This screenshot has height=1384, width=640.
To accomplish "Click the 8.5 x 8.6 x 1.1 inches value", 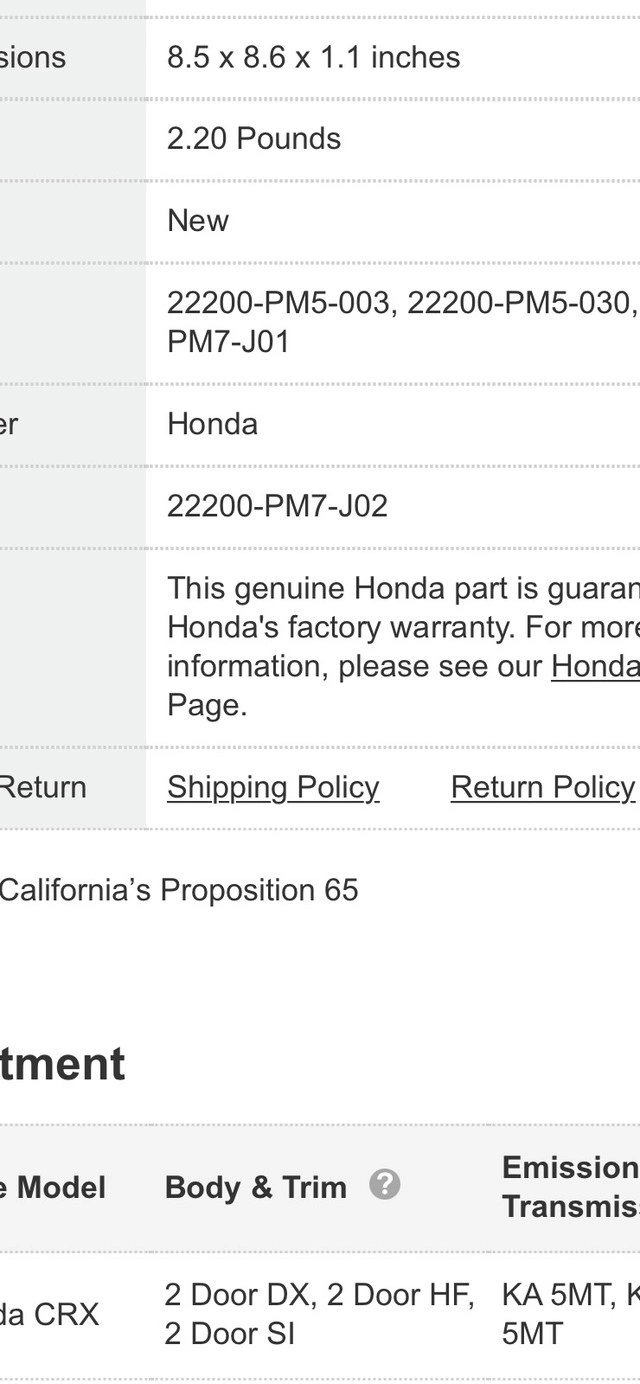I will [314, 58].
